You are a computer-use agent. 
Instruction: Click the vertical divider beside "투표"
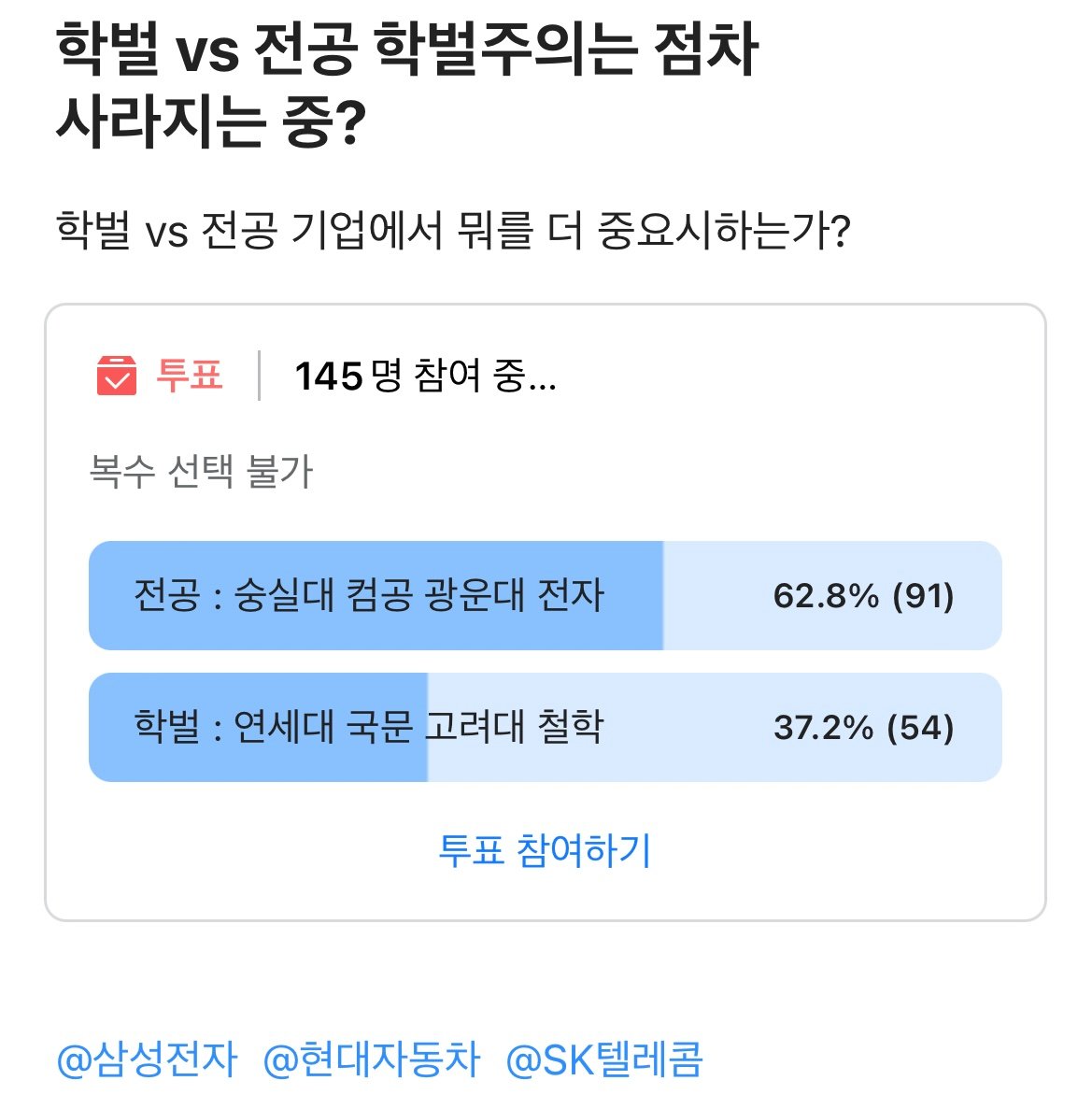pos(259,376)
